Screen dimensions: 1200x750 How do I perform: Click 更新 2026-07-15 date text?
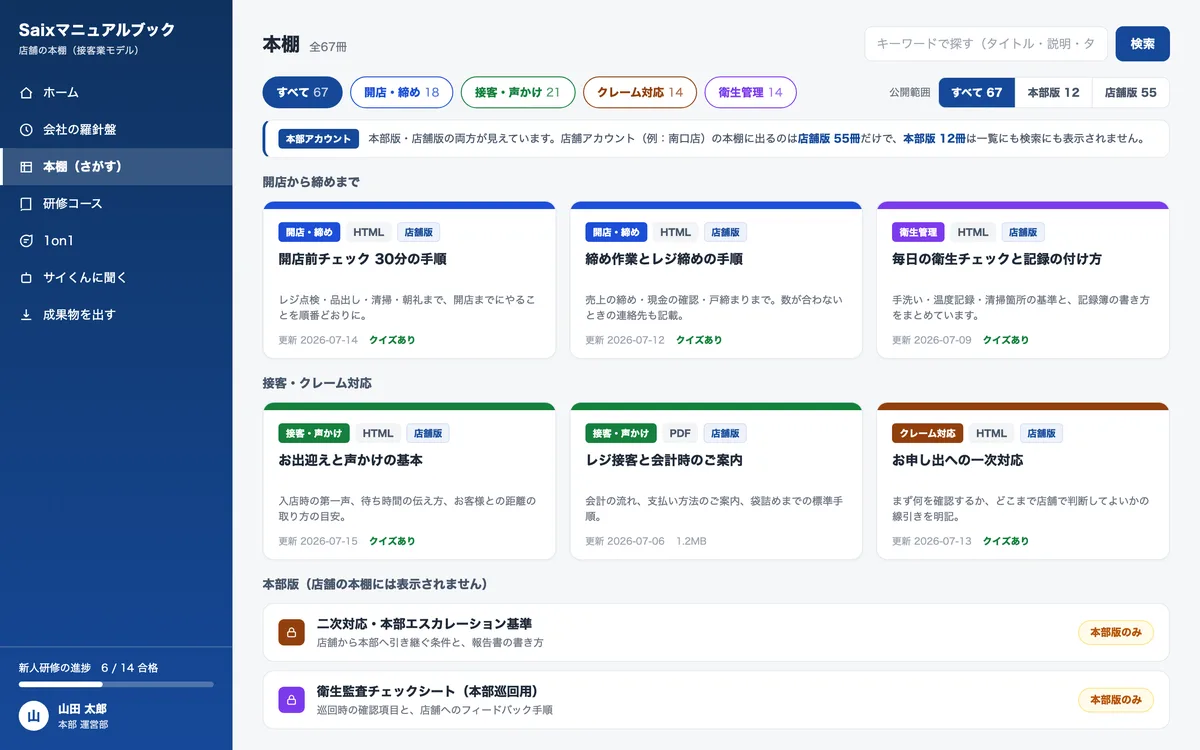[318, 541]
